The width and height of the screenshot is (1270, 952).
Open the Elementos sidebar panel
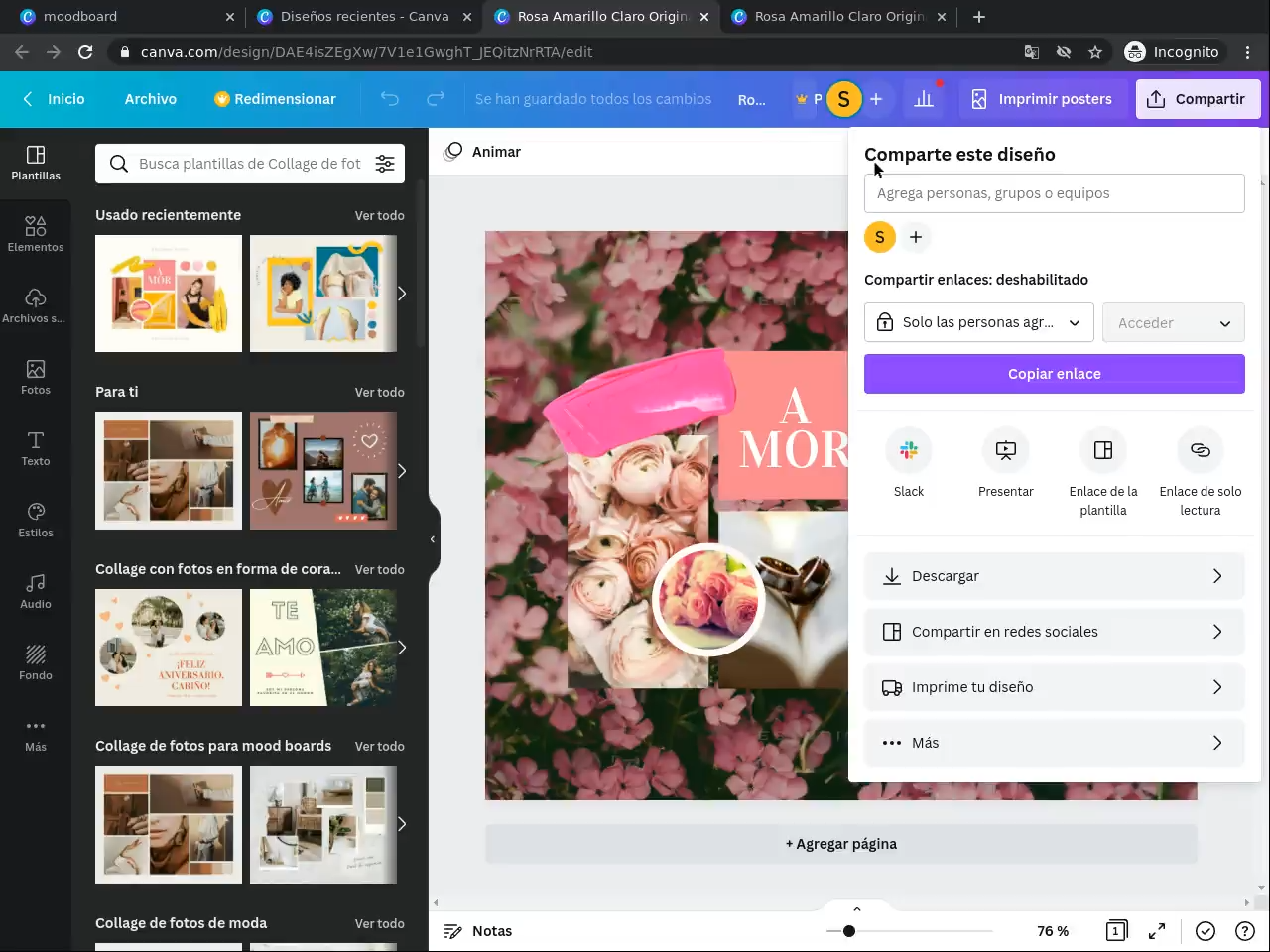[x=36, y=234]
